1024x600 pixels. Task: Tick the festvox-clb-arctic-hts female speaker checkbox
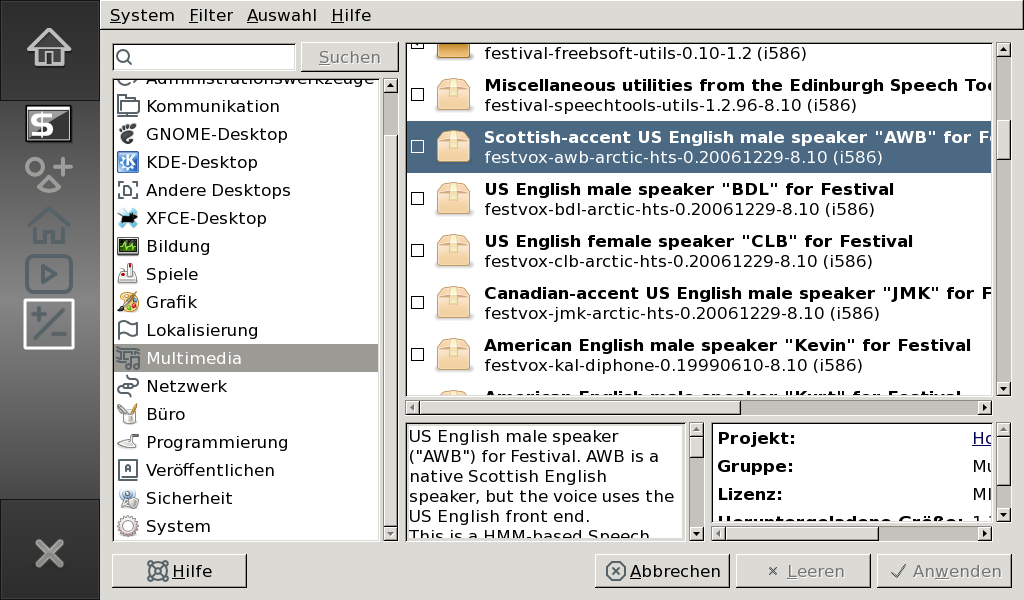tap(418, 250)
